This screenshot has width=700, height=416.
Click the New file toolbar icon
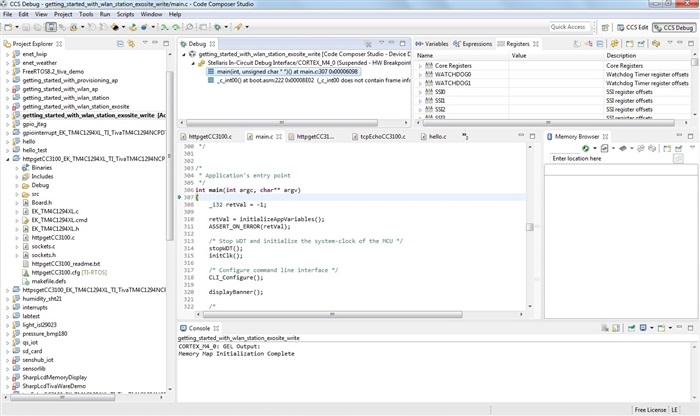click(8, 27)
